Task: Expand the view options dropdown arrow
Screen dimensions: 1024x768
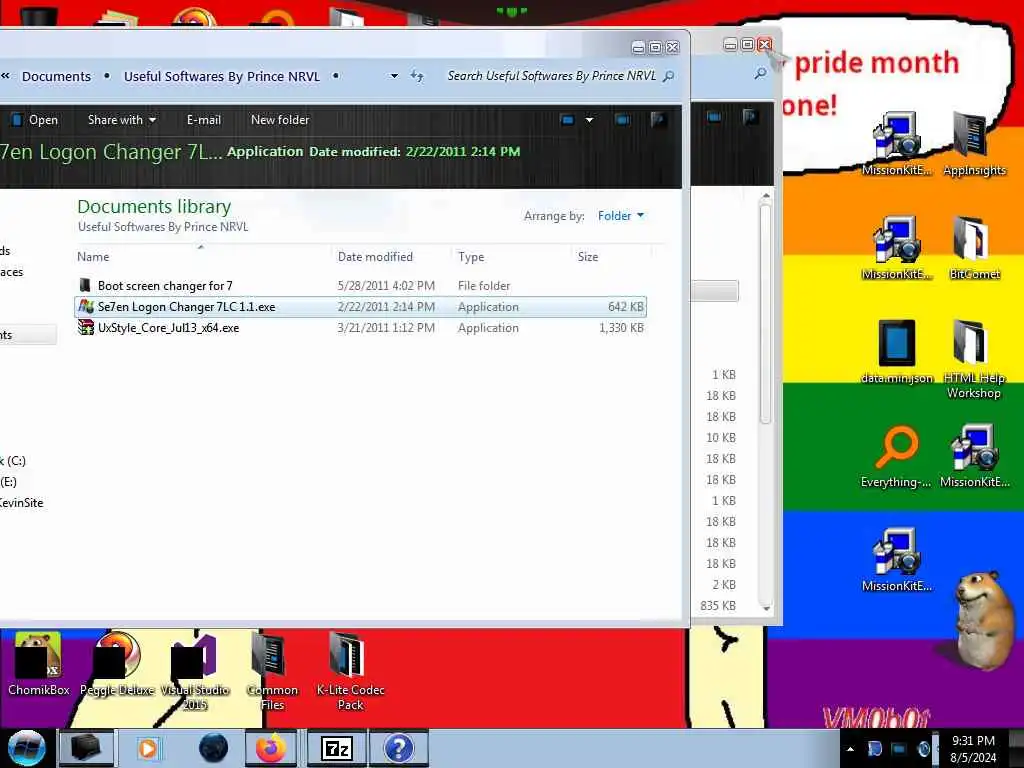Action: (589, 120)
